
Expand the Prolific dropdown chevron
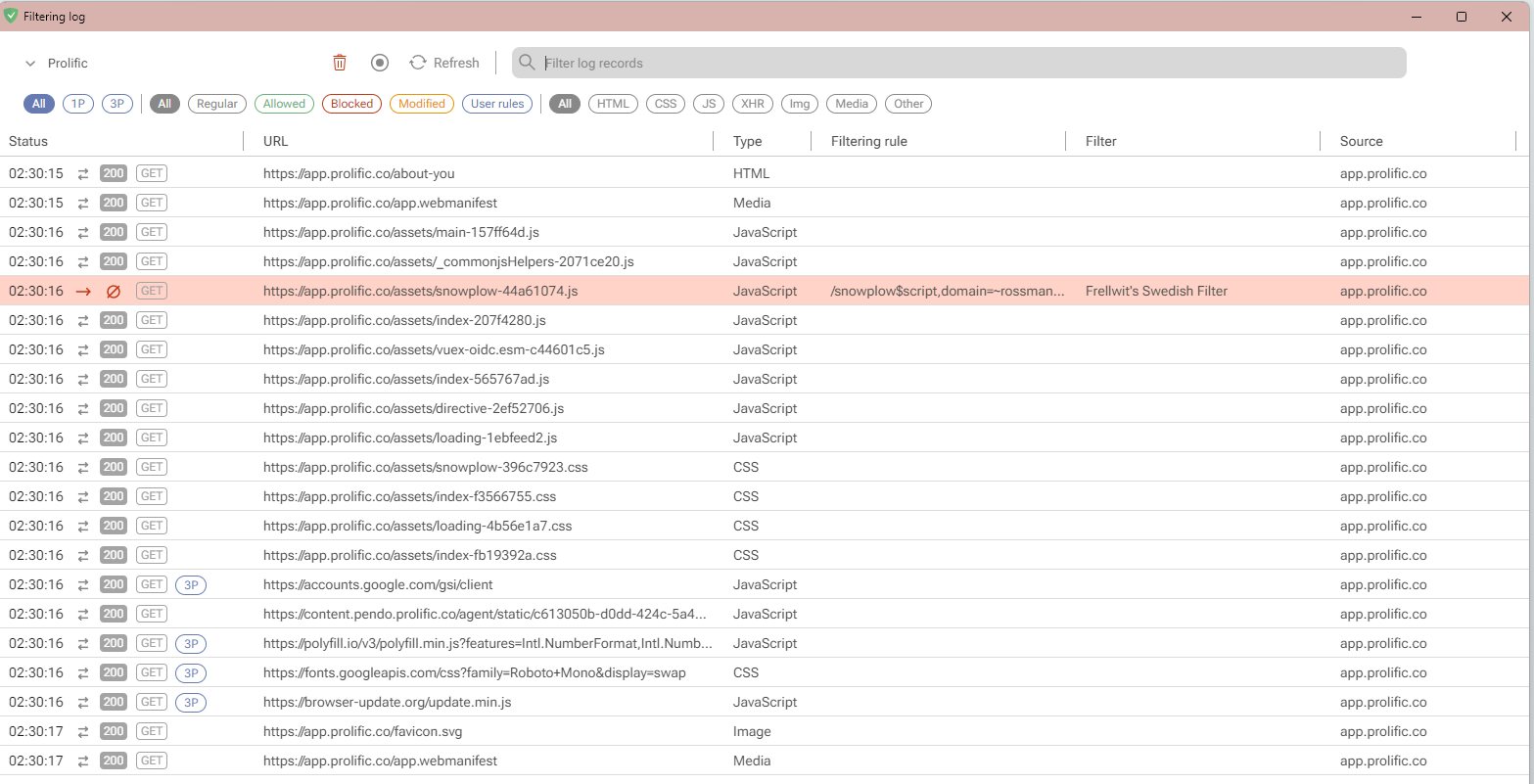(29, 62)
